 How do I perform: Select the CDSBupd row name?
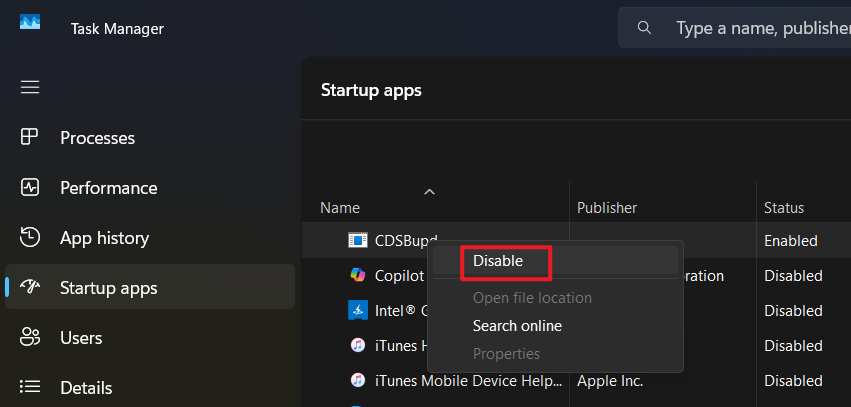tap(405, 240)
